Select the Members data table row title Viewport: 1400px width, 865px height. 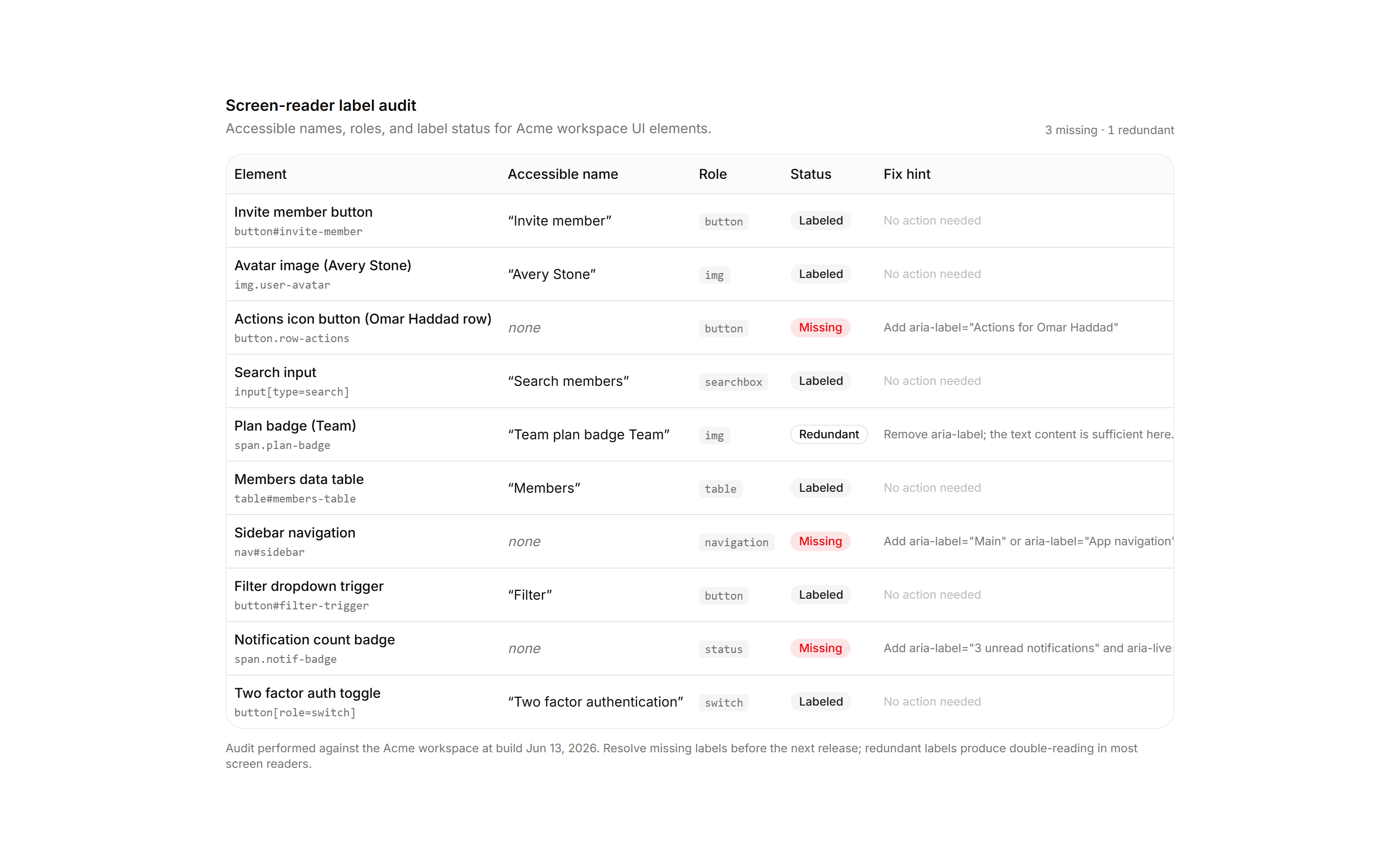[298, 480]
